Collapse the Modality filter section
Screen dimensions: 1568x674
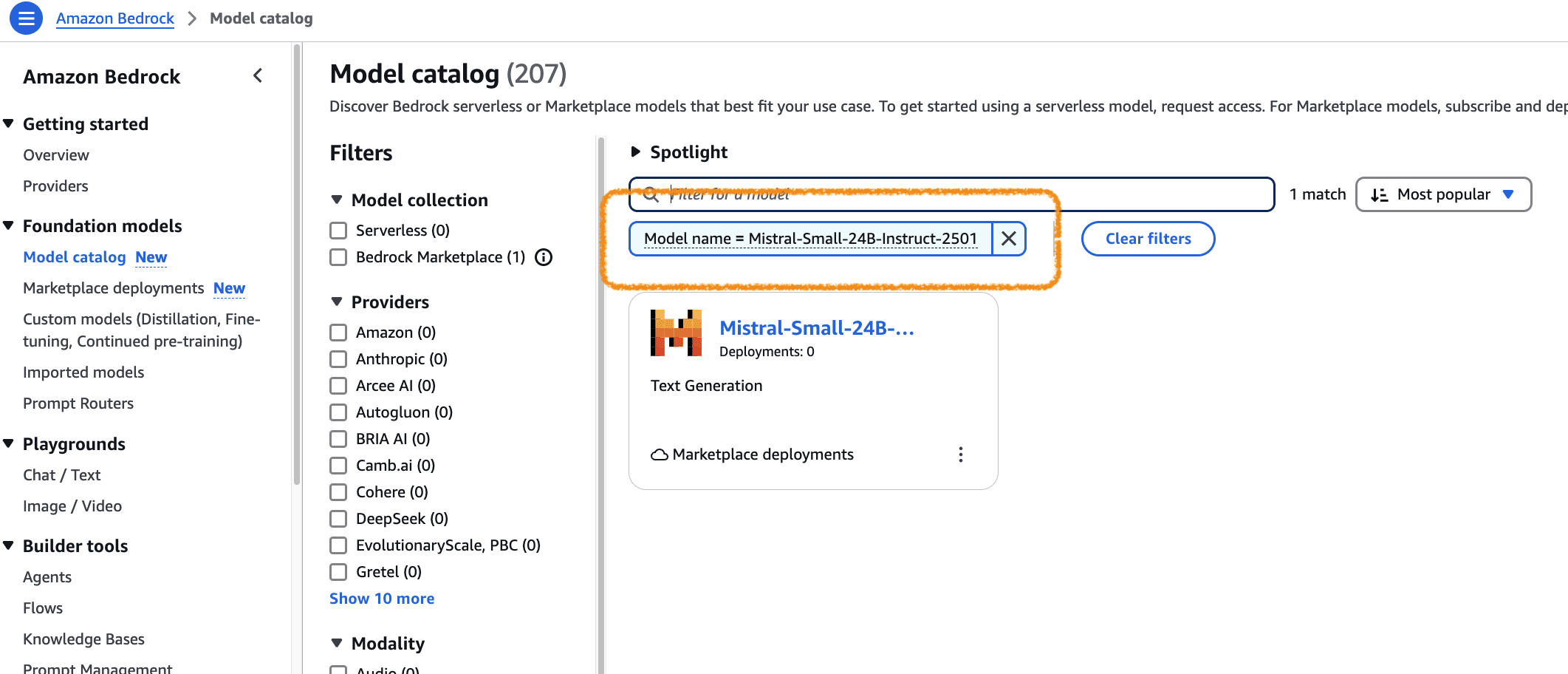click(x=338, y=642)
